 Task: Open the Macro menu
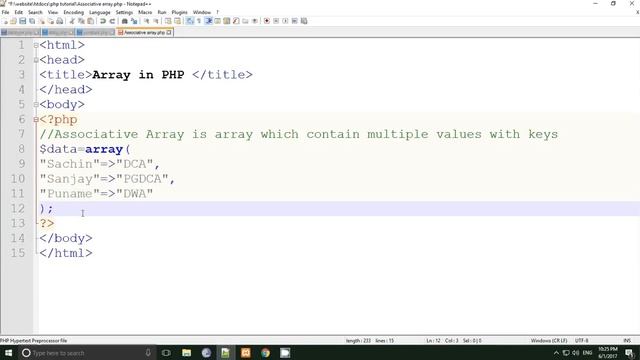[x=145, y=12]
